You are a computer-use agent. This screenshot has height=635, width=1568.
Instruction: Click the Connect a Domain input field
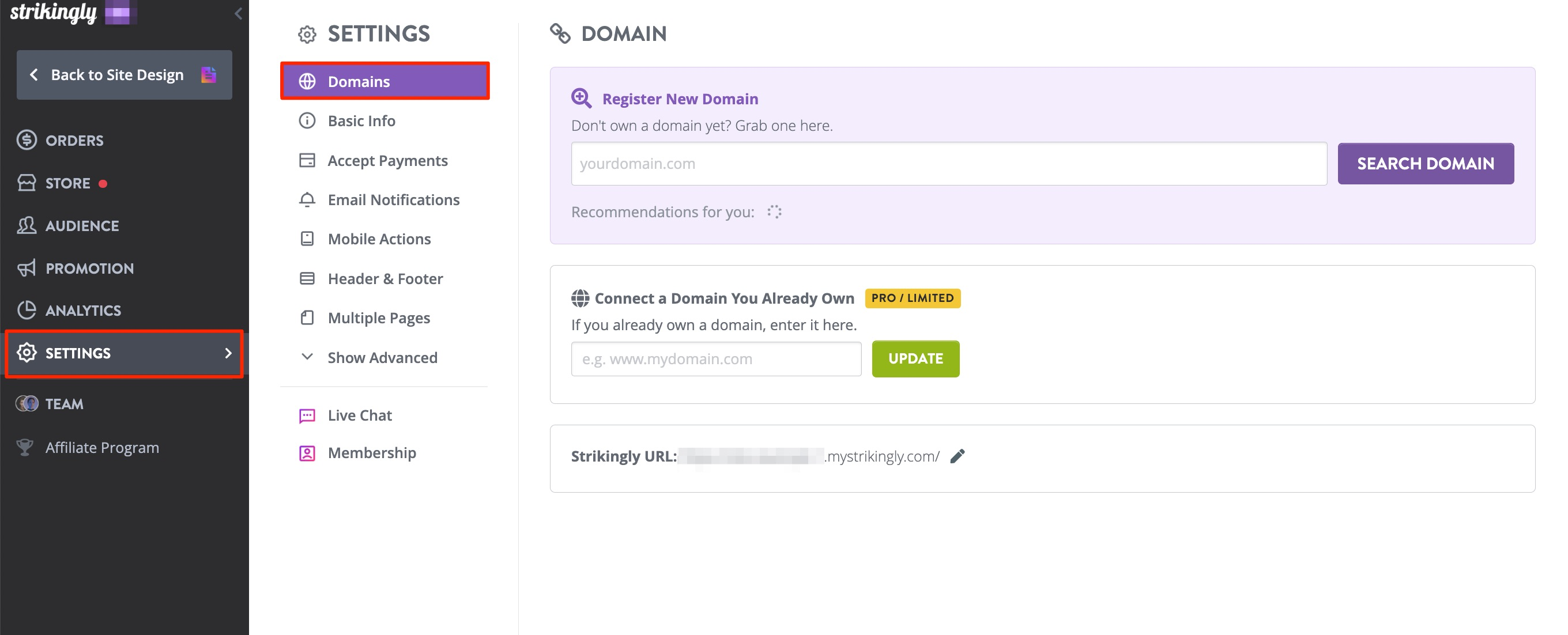717,358
